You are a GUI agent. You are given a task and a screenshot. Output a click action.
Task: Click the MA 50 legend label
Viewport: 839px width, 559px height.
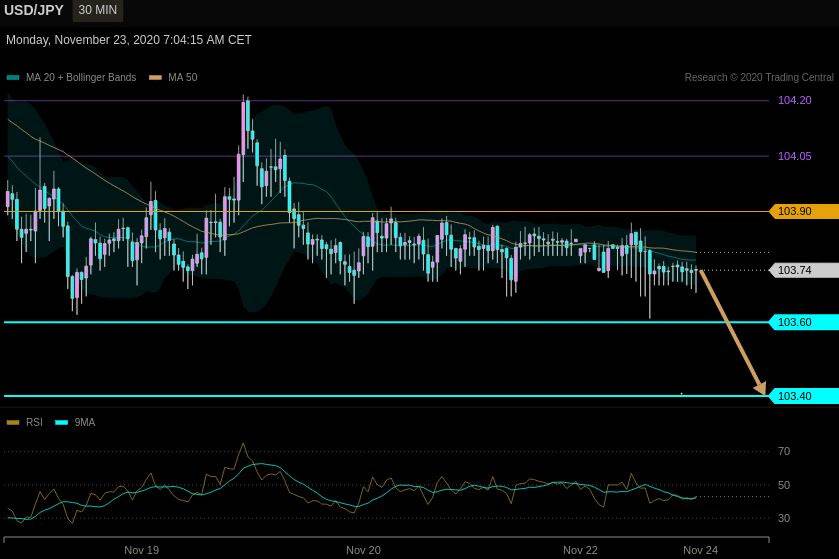pos(182,78)
